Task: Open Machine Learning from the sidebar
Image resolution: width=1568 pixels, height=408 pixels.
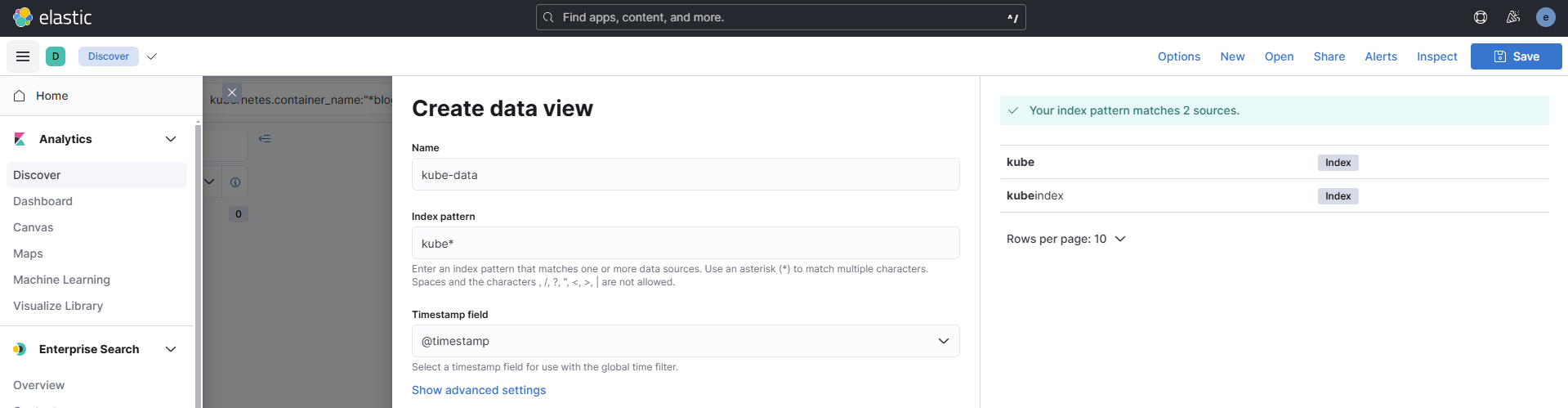Action: [x=61, y=280]
